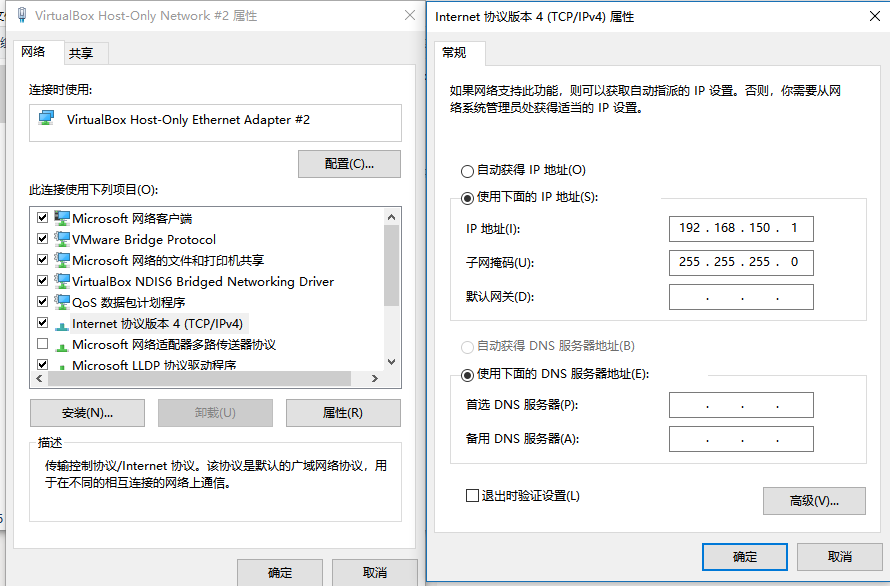Click the horizontal scrollbar thumb in the items list
The image size is (890, 586).
pos(199,379)
